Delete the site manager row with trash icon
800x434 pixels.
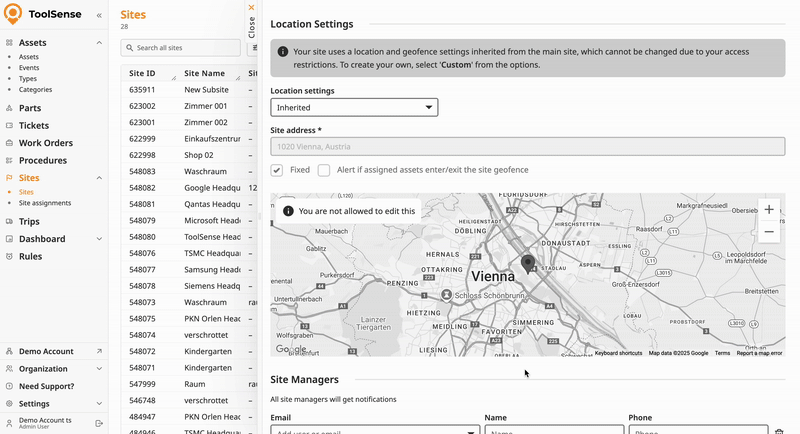click(778, 431)
